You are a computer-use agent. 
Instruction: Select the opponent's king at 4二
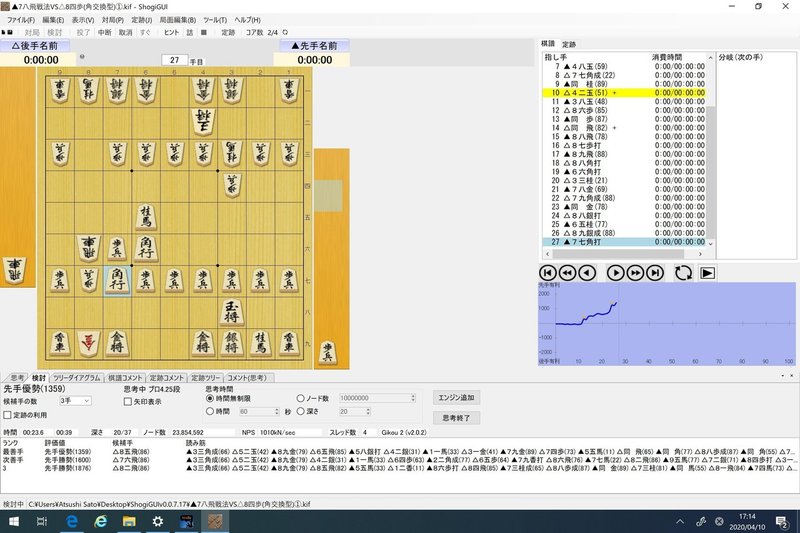(203, 122)
